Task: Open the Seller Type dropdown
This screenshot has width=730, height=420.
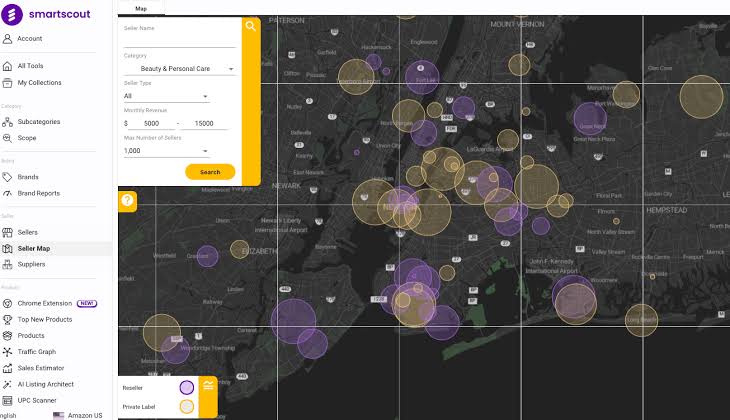Action: pos(166,96)
